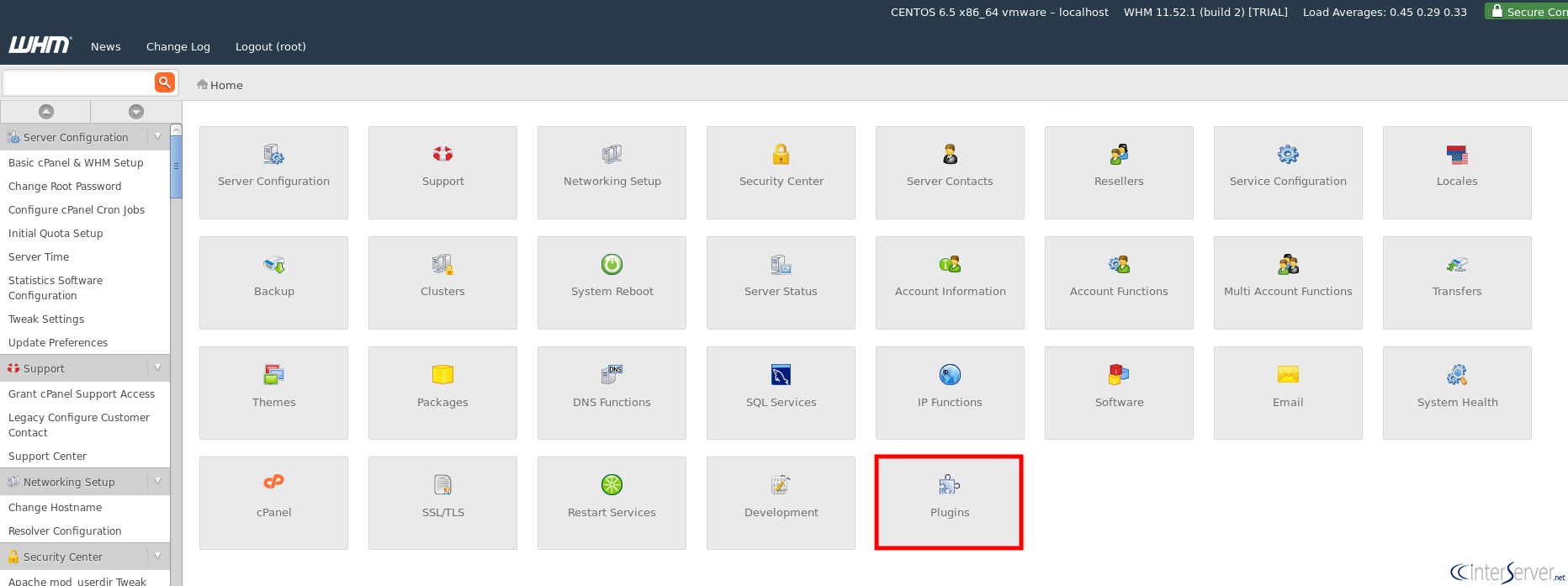
Task: Open the Resellers tile
Action: pos(1119,172)
